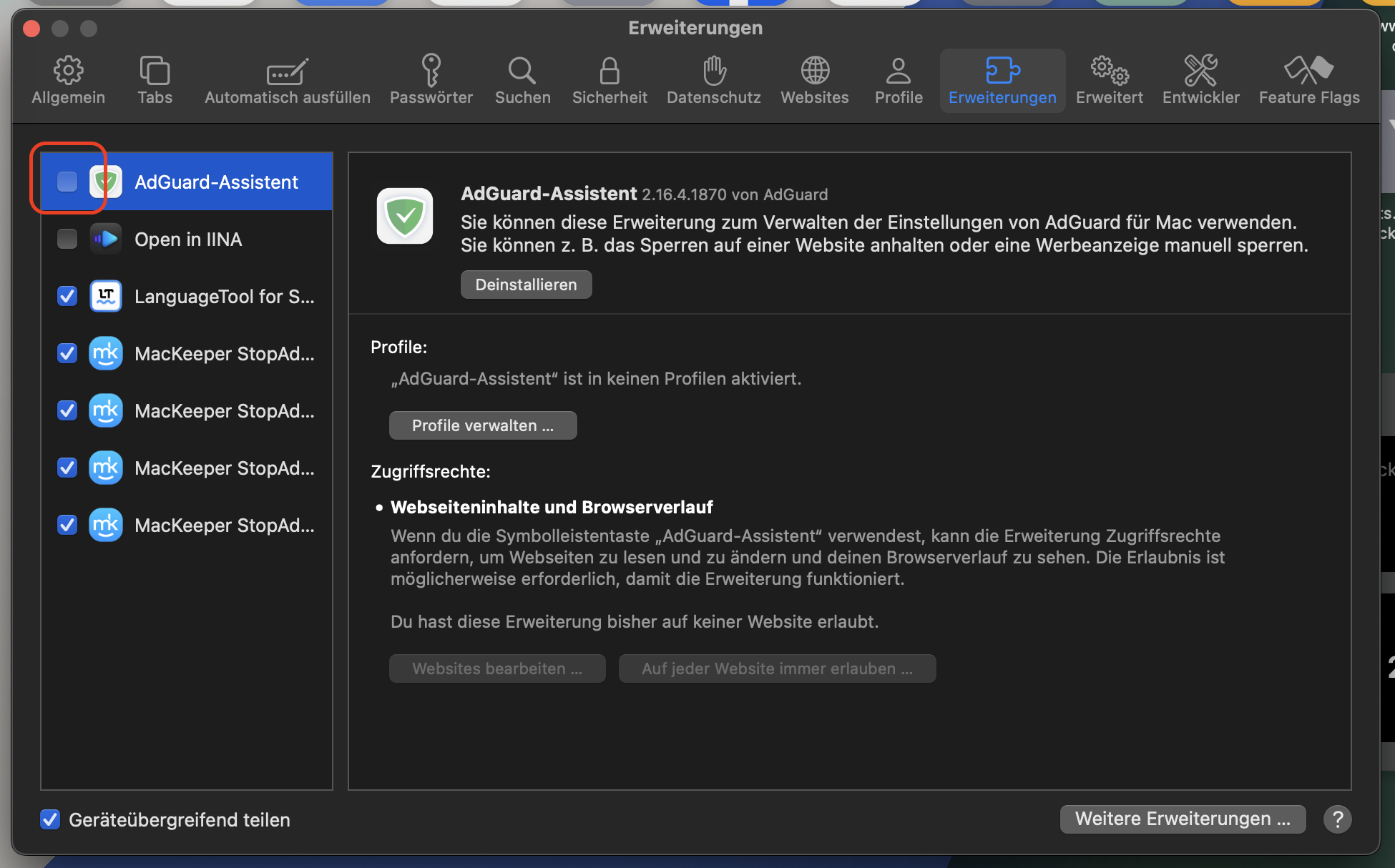1395x868 pixels.
Task: Click version text 2.16.4.1870 von AdGuard
Action: (x=735, y=194)
